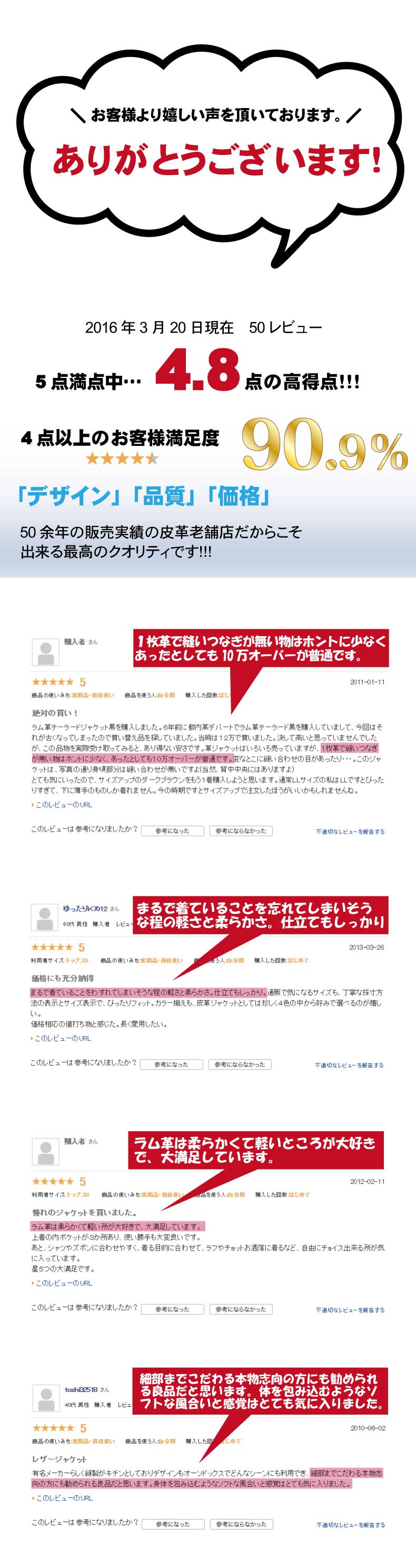Click five-star rating on the 2010-06-02 review
The height and width of the screenshot is (1568, 416).
pos(53,1428)
